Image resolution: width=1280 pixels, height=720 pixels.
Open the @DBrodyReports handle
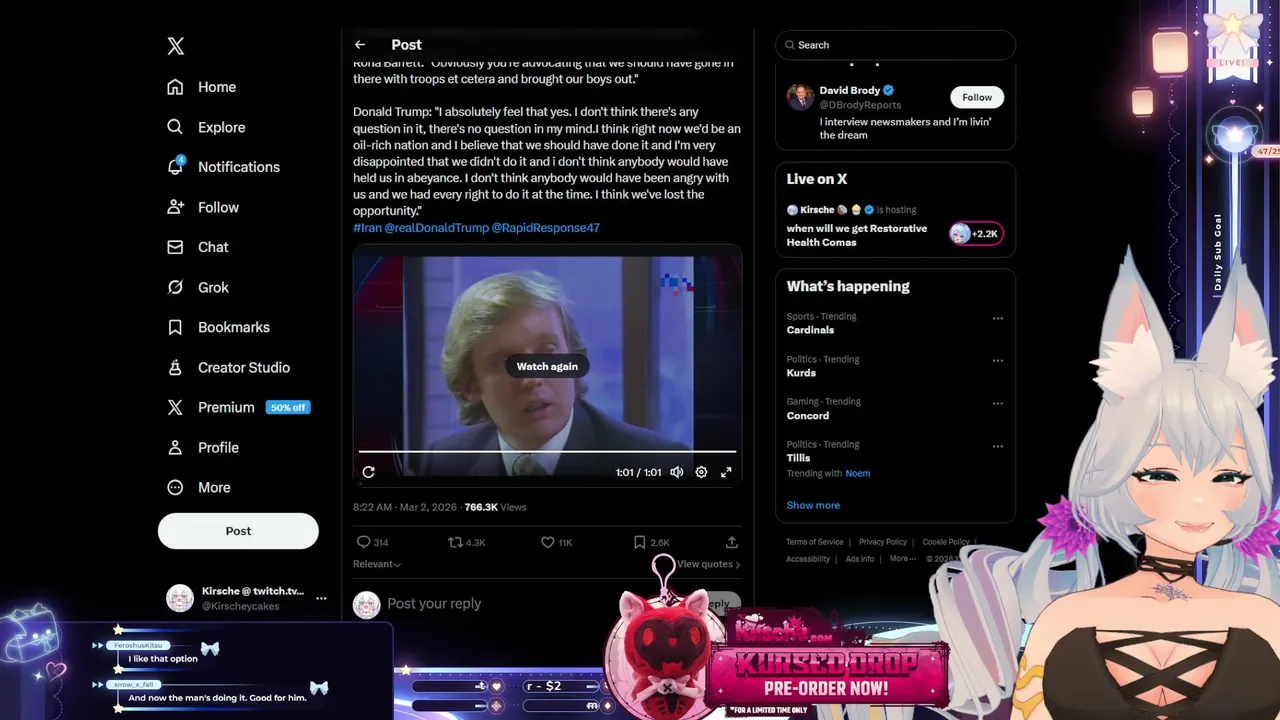click(860, 105)
